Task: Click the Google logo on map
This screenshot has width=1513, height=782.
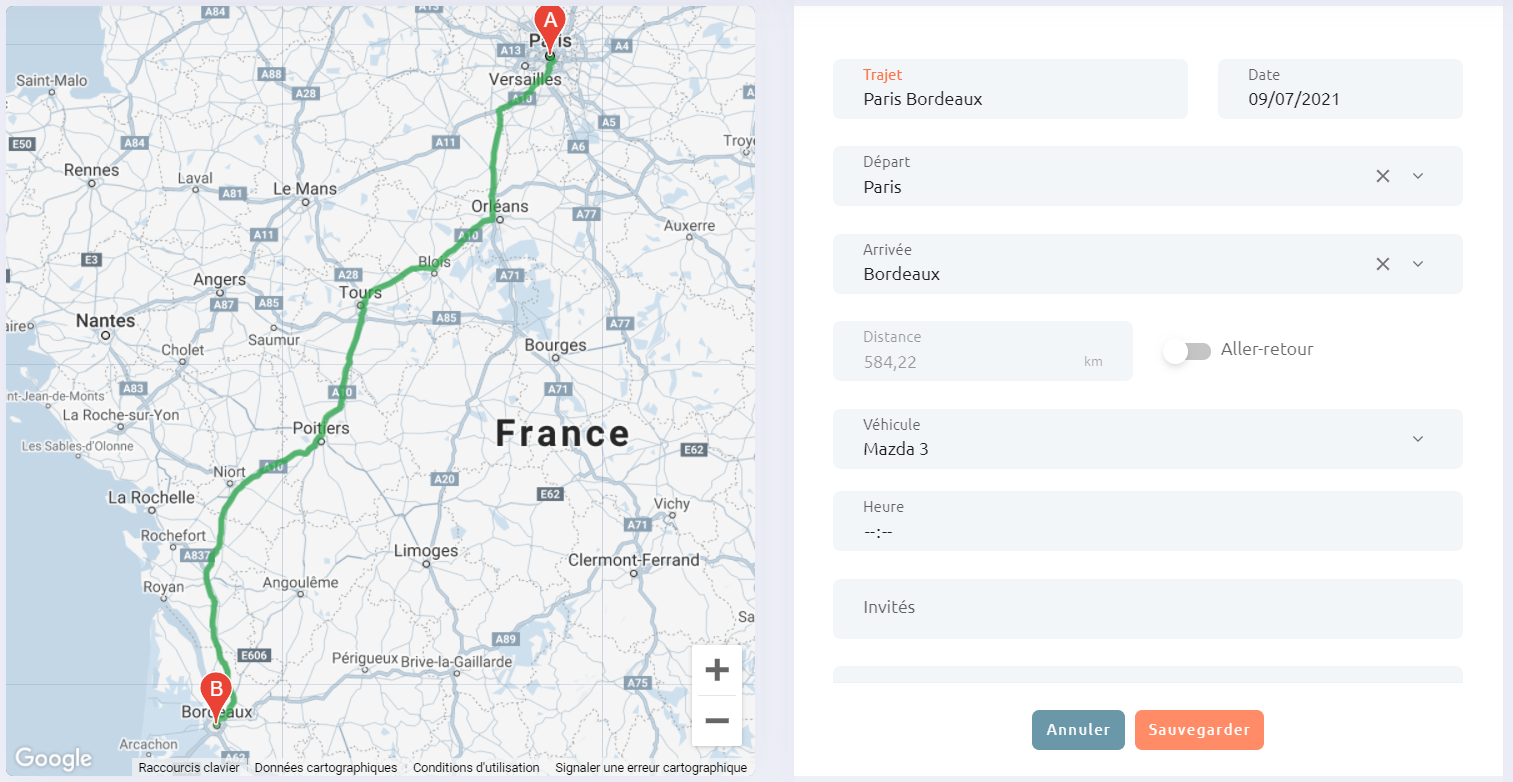Action: click(53, 759)
